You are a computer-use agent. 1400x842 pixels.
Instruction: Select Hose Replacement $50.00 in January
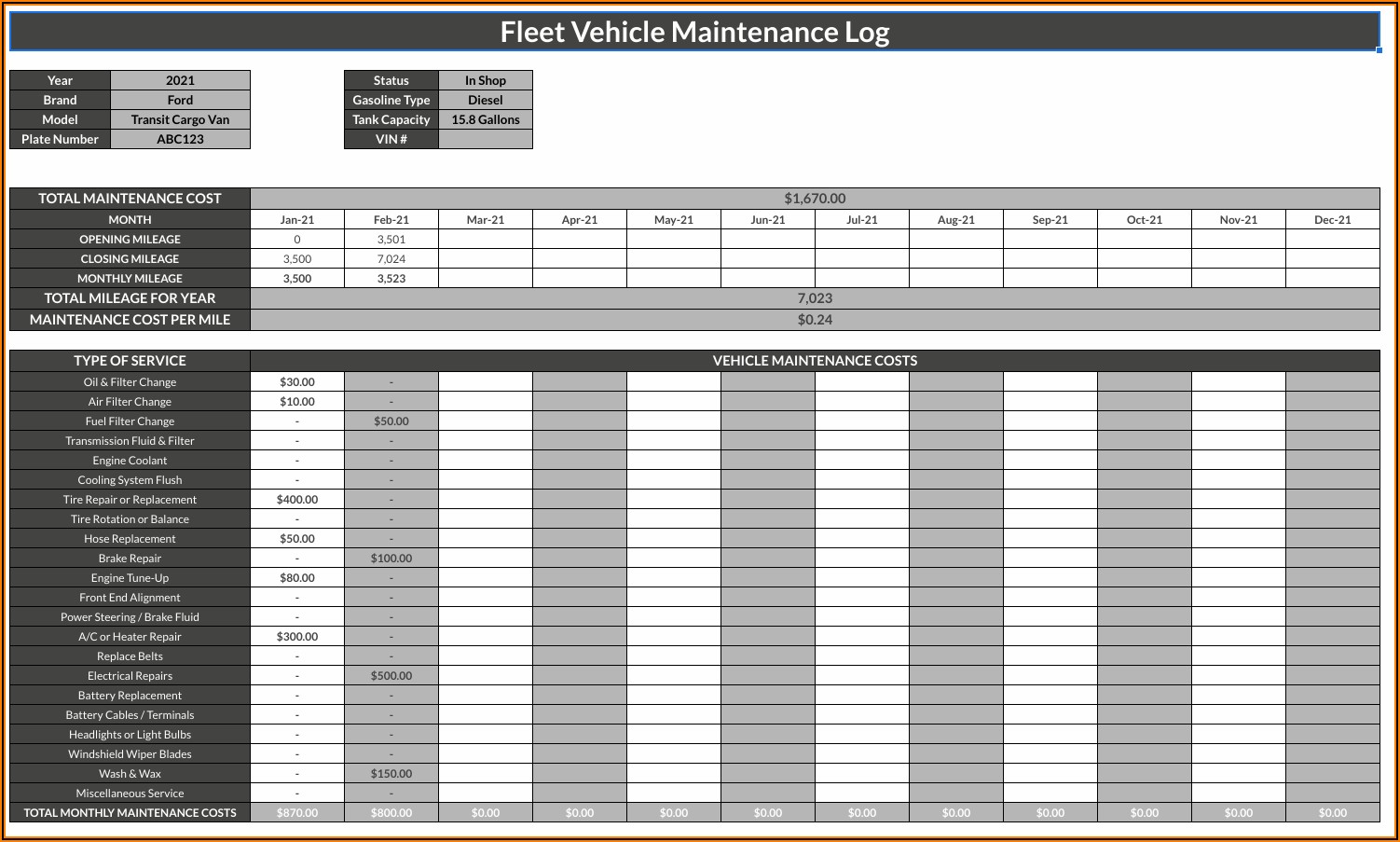[297, 539]
